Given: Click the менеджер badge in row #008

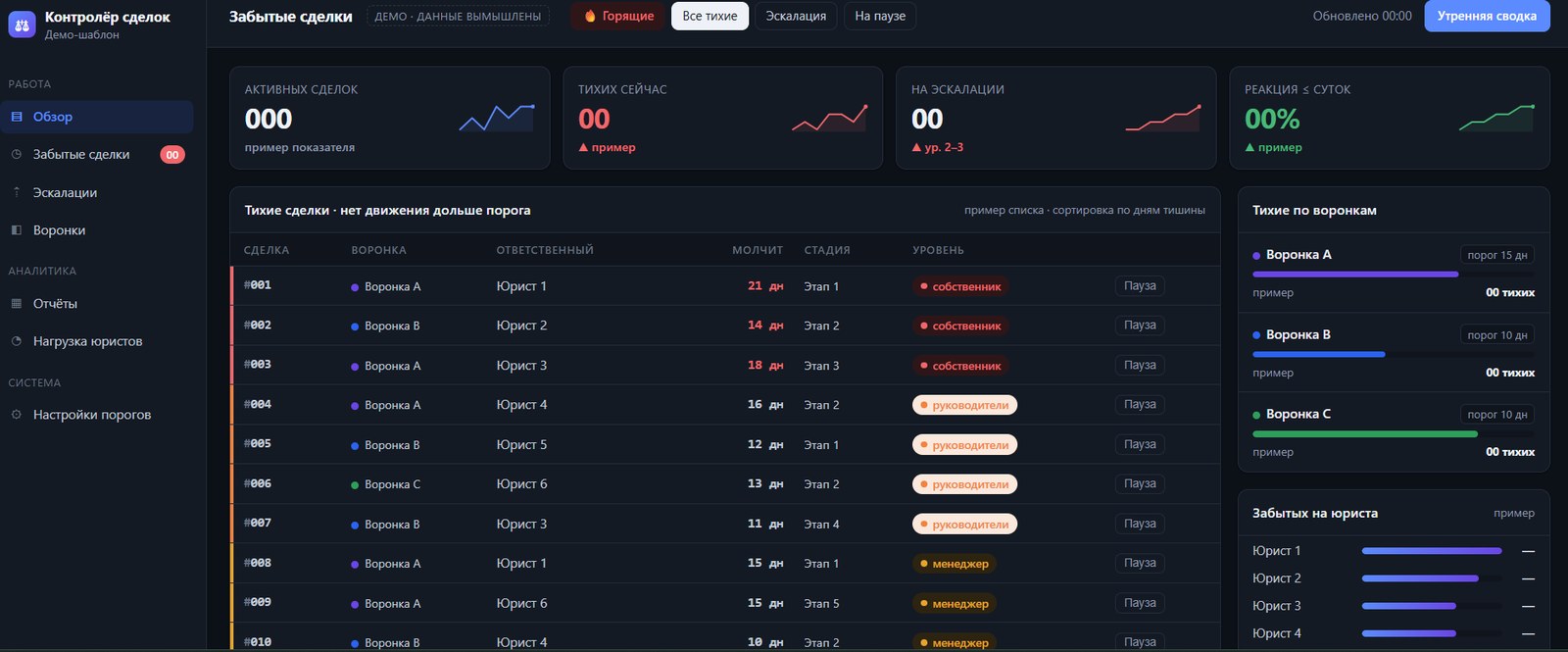Looking at the screenshot, I should 955,564.
